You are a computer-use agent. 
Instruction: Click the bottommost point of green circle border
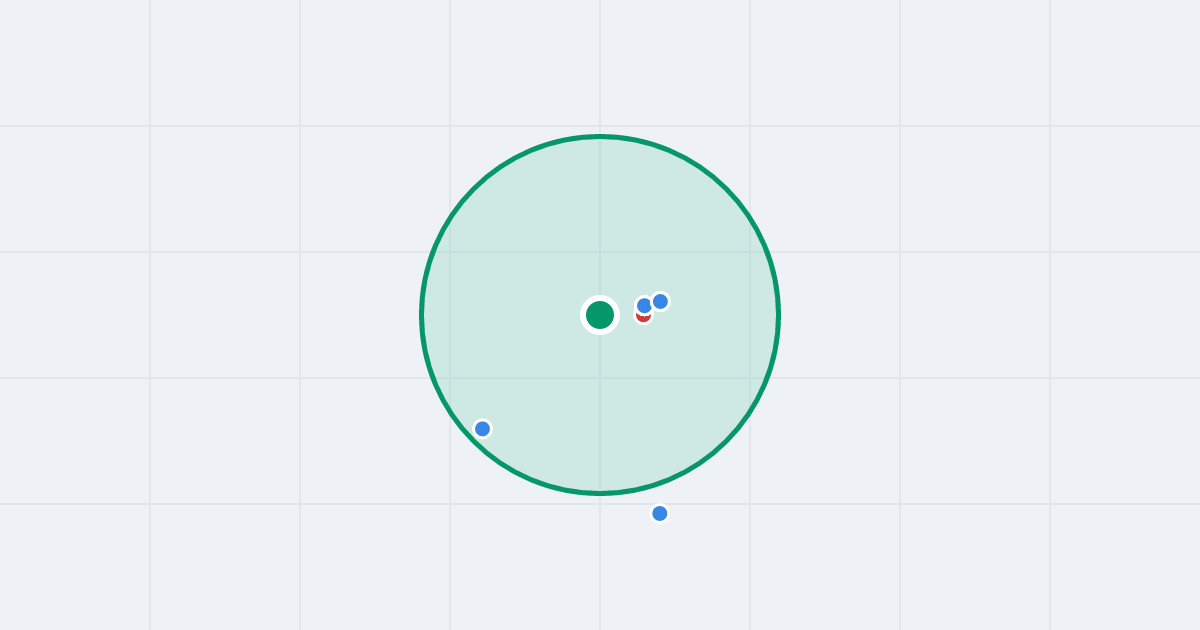click(x=600, y=493)
